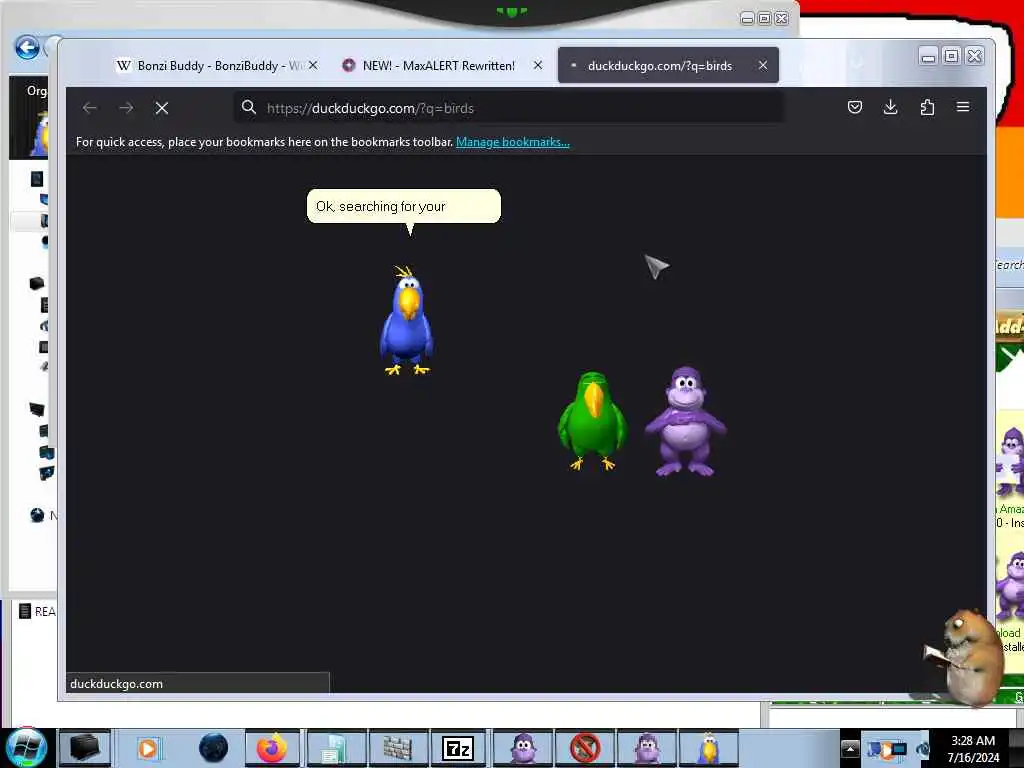Click the 'Ok, searching for your' speech balloon
This screenshot has height=768, width=1024.
(404, 206)
